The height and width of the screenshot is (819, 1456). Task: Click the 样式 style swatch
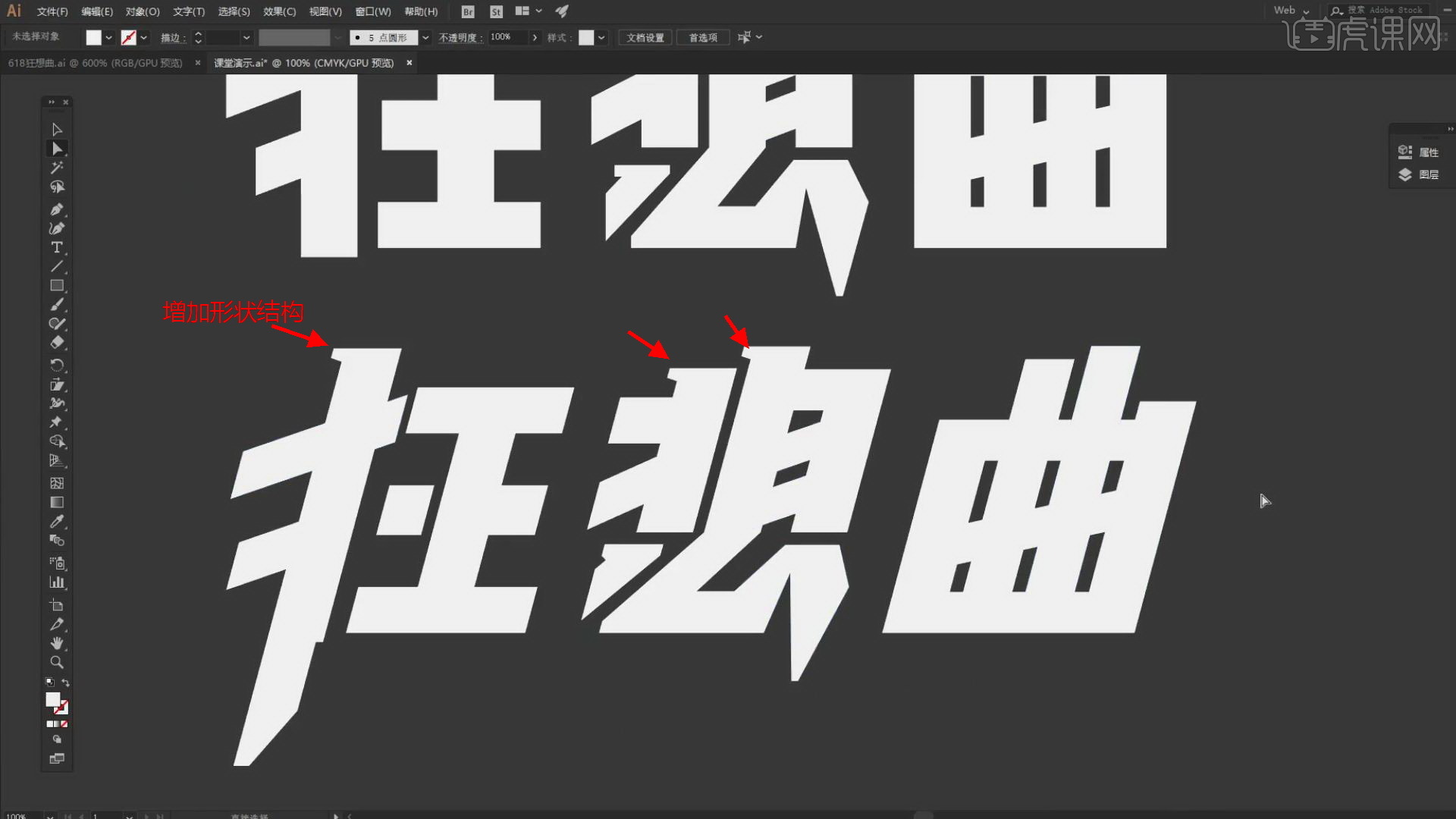586,37
